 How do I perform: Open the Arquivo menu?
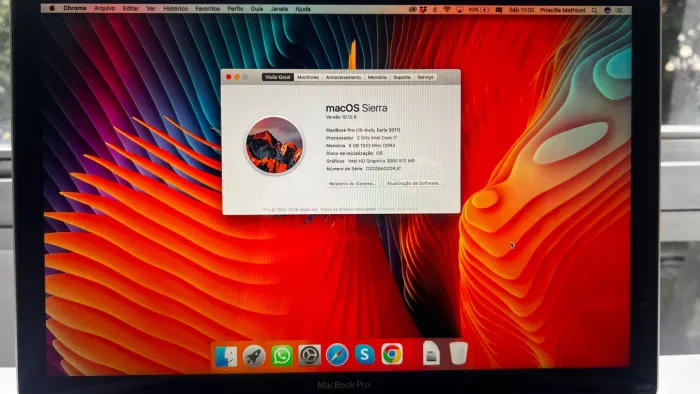tap(104, 8)
